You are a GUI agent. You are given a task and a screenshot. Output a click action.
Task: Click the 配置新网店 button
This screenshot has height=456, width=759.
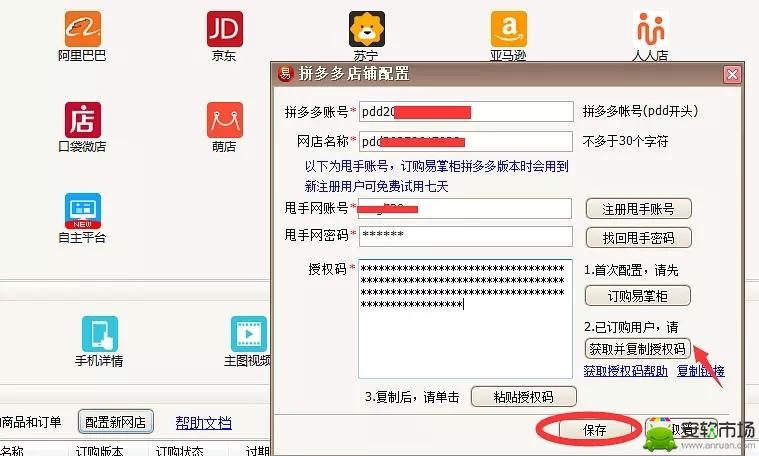pyautogui.click(x=116, y=422)
